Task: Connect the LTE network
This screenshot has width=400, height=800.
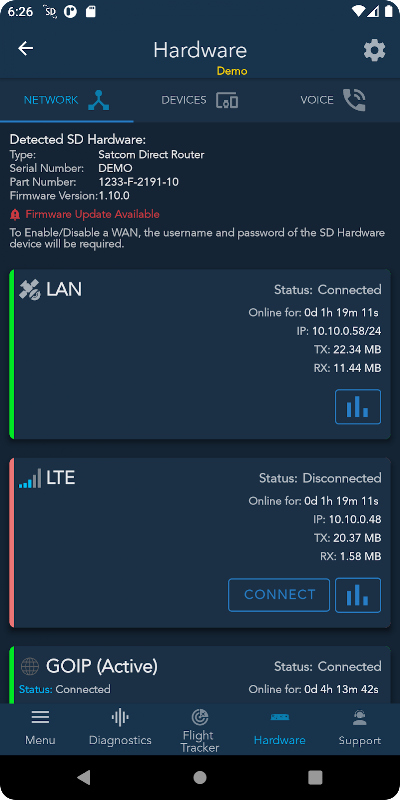Action: (279, 595)
